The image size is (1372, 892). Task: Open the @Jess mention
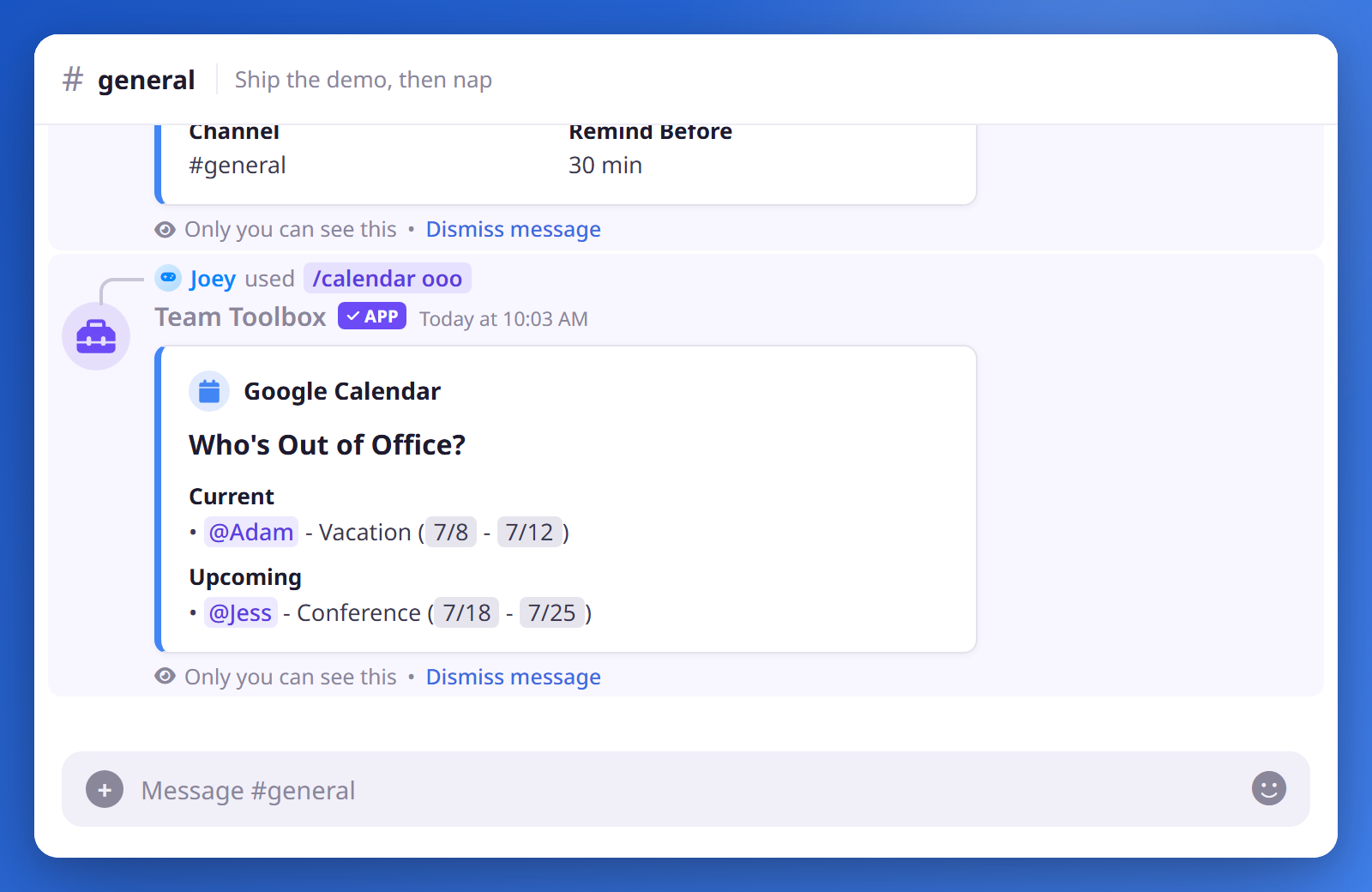pos(241,613)
